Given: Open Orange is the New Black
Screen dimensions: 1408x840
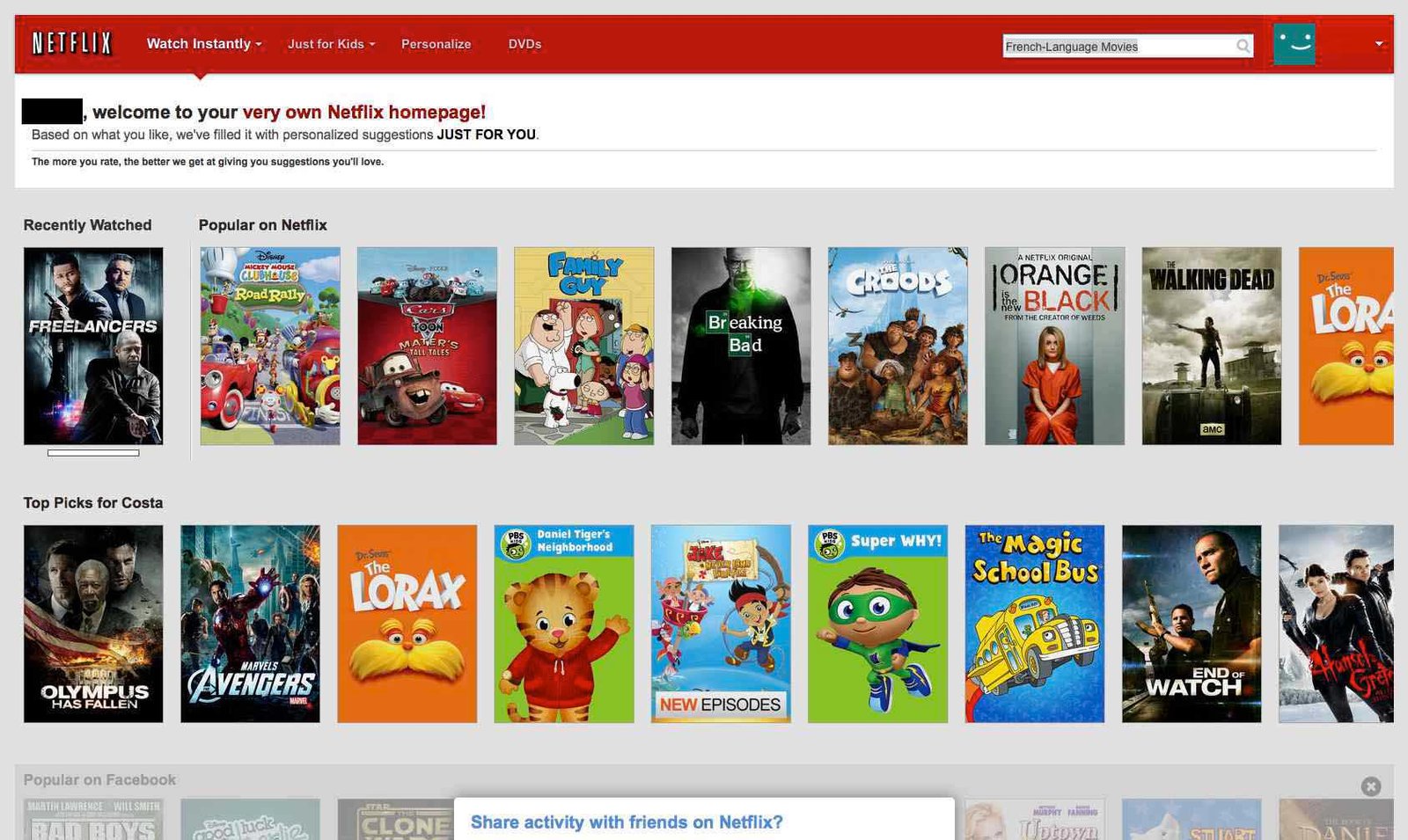Looking at the screenshot, I should (x=1055, y=346).
